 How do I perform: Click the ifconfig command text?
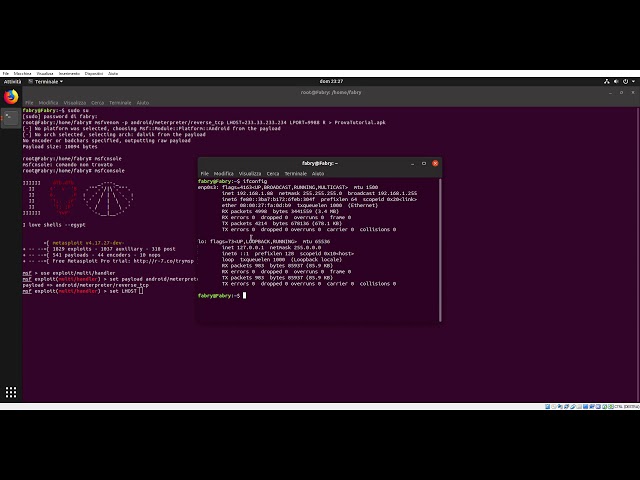point(255,181)
